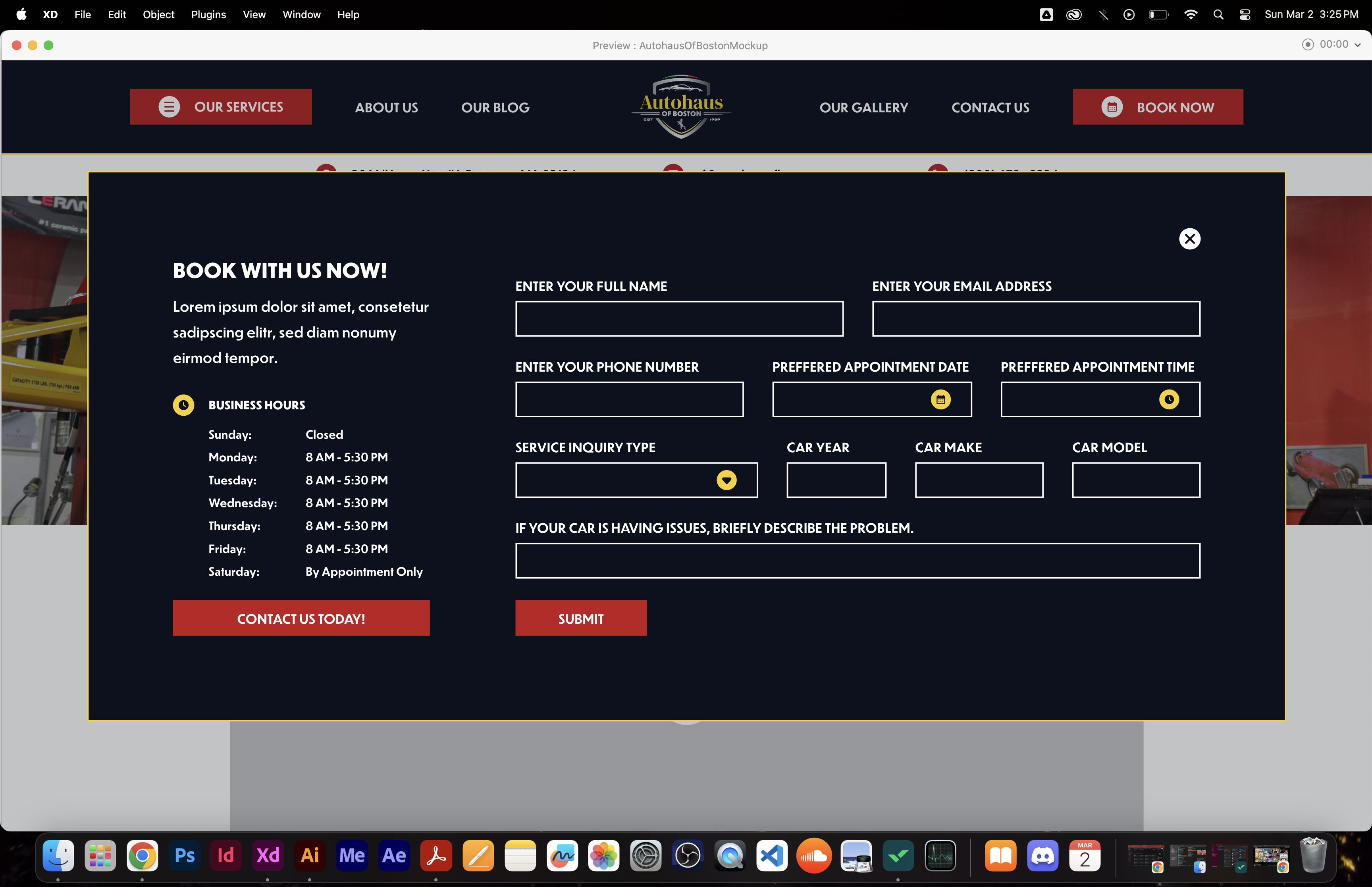Image resolution: width=1372 pixels, height=887 pixels.
Task: Click the car problem description field
Action: click(857, 560)
